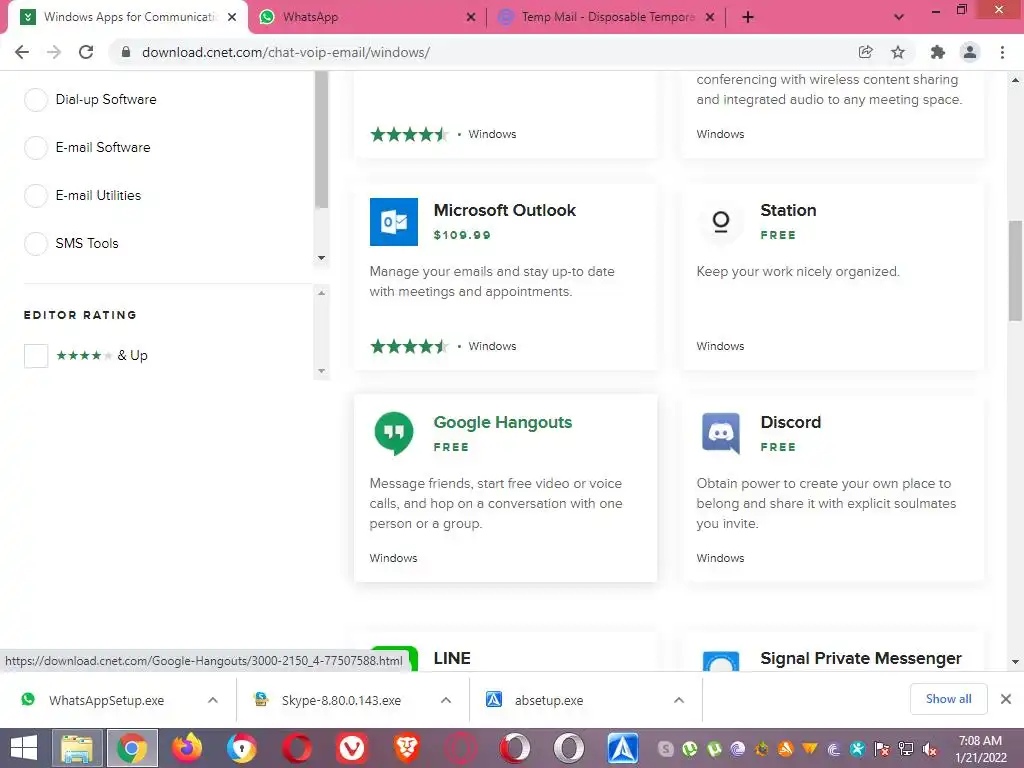Open the Google Hangouts title link

point(503,423)
